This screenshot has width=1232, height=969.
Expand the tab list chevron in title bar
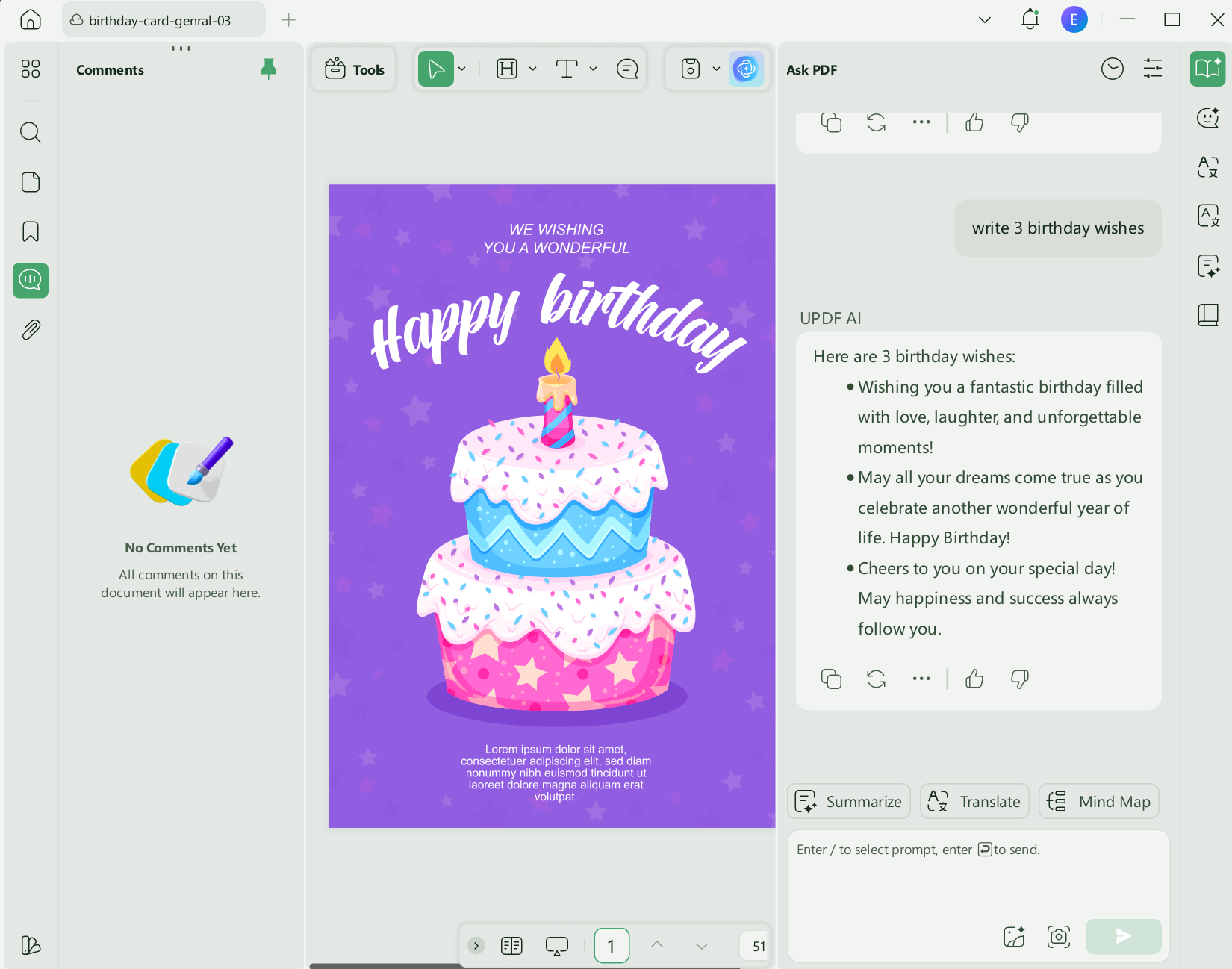click(x=985, y=20)
